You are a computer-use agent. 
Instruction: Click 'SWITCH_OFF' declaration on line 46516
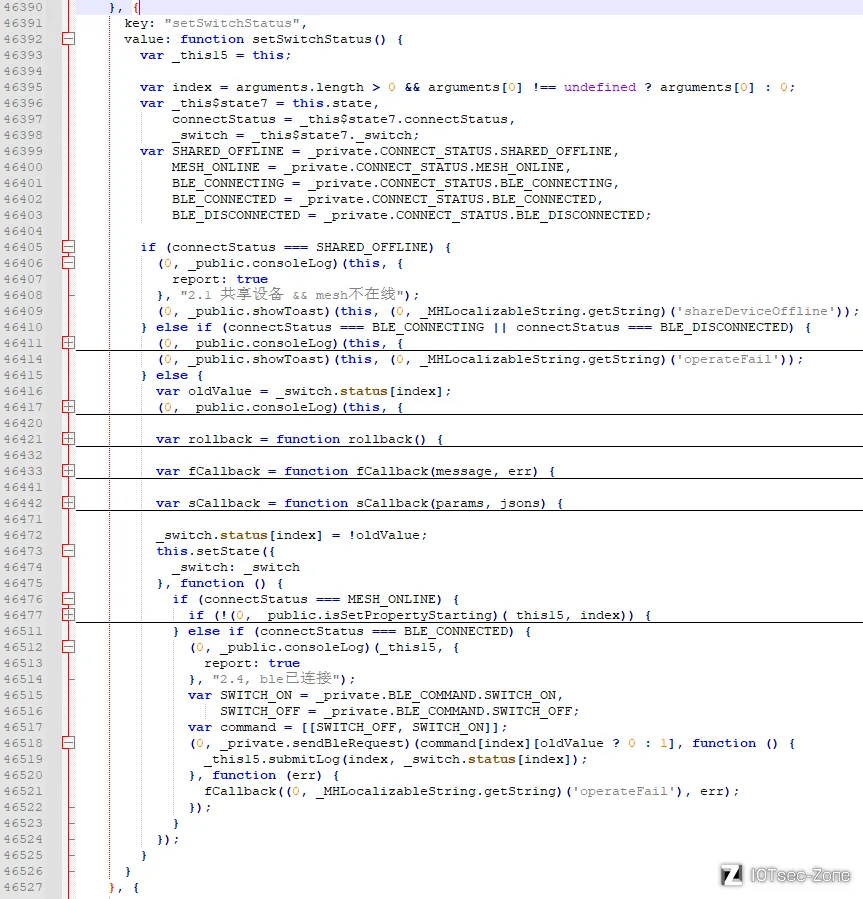coord(260,711)
